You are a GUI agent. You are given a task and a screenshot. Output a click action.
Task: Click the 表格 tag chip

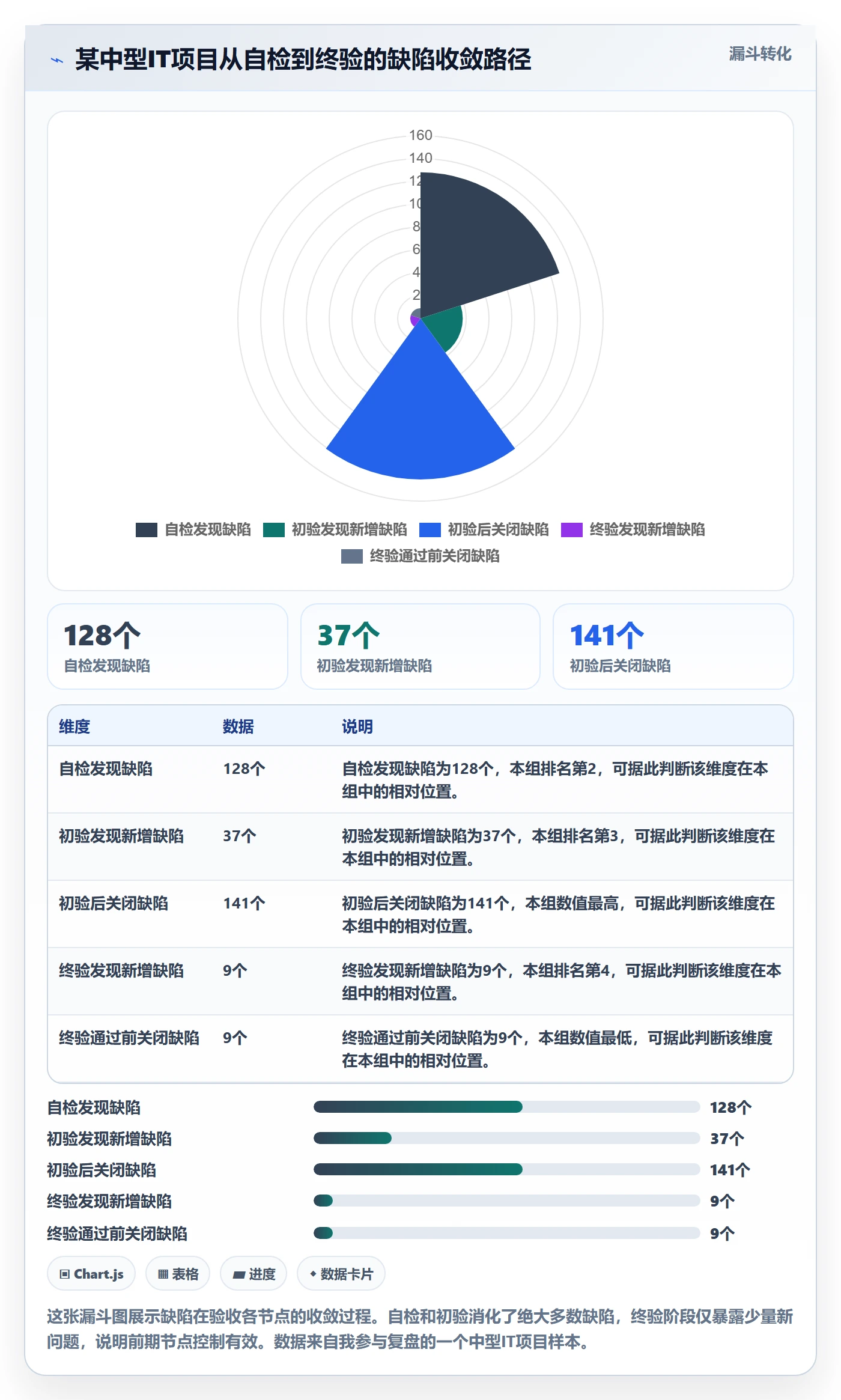178,1274
